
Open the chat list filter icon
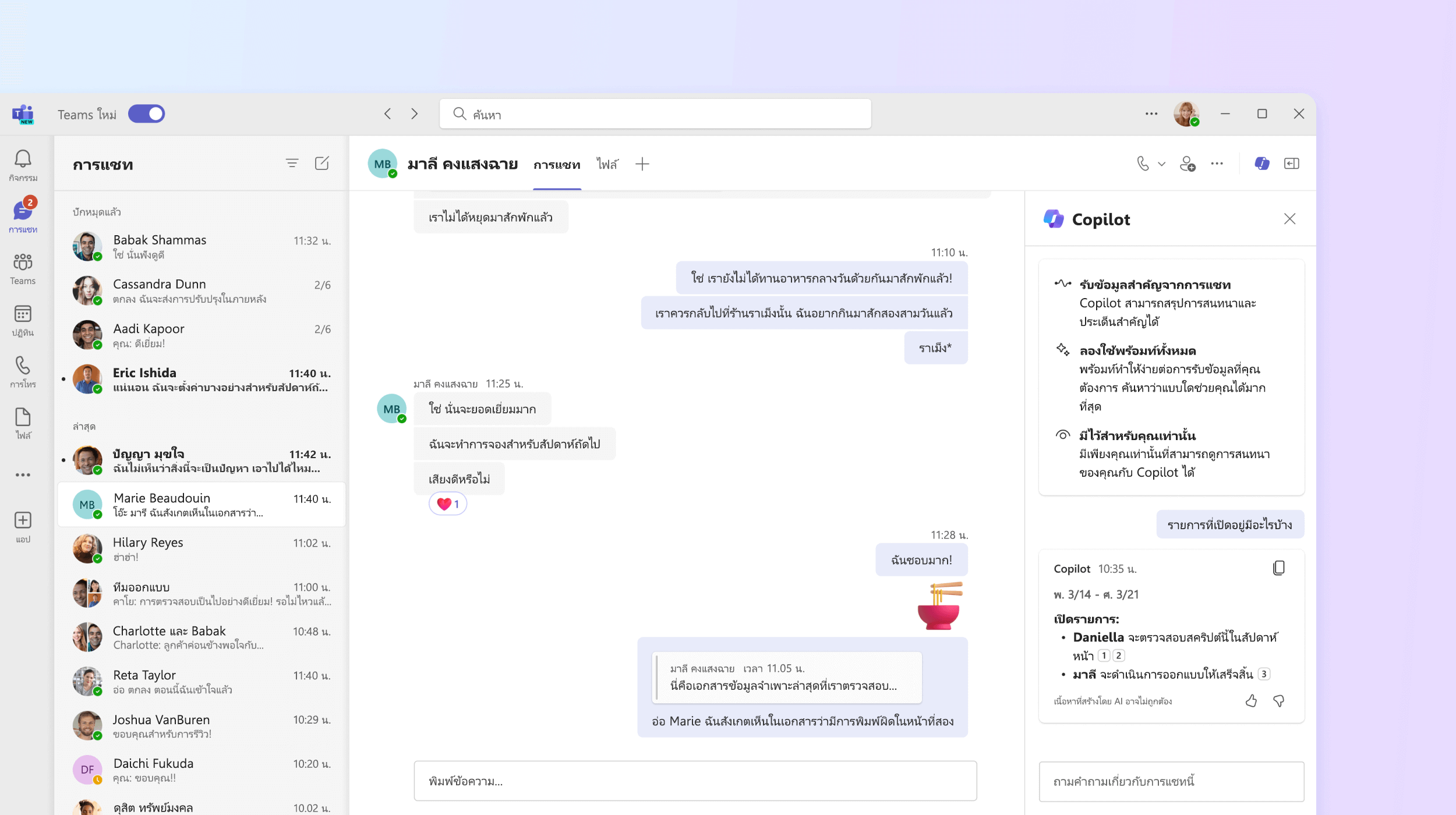click(x=292, y=164)
